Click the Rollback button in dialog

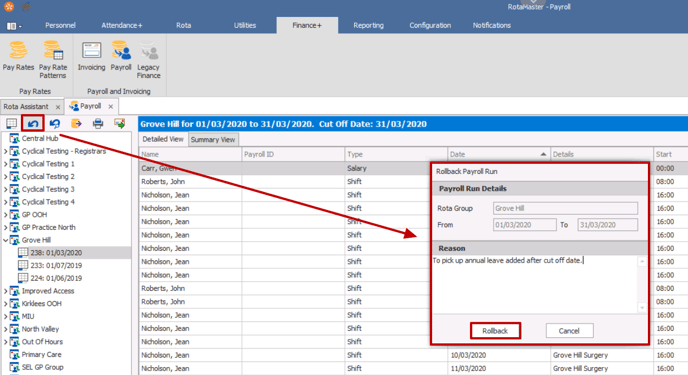495,331
